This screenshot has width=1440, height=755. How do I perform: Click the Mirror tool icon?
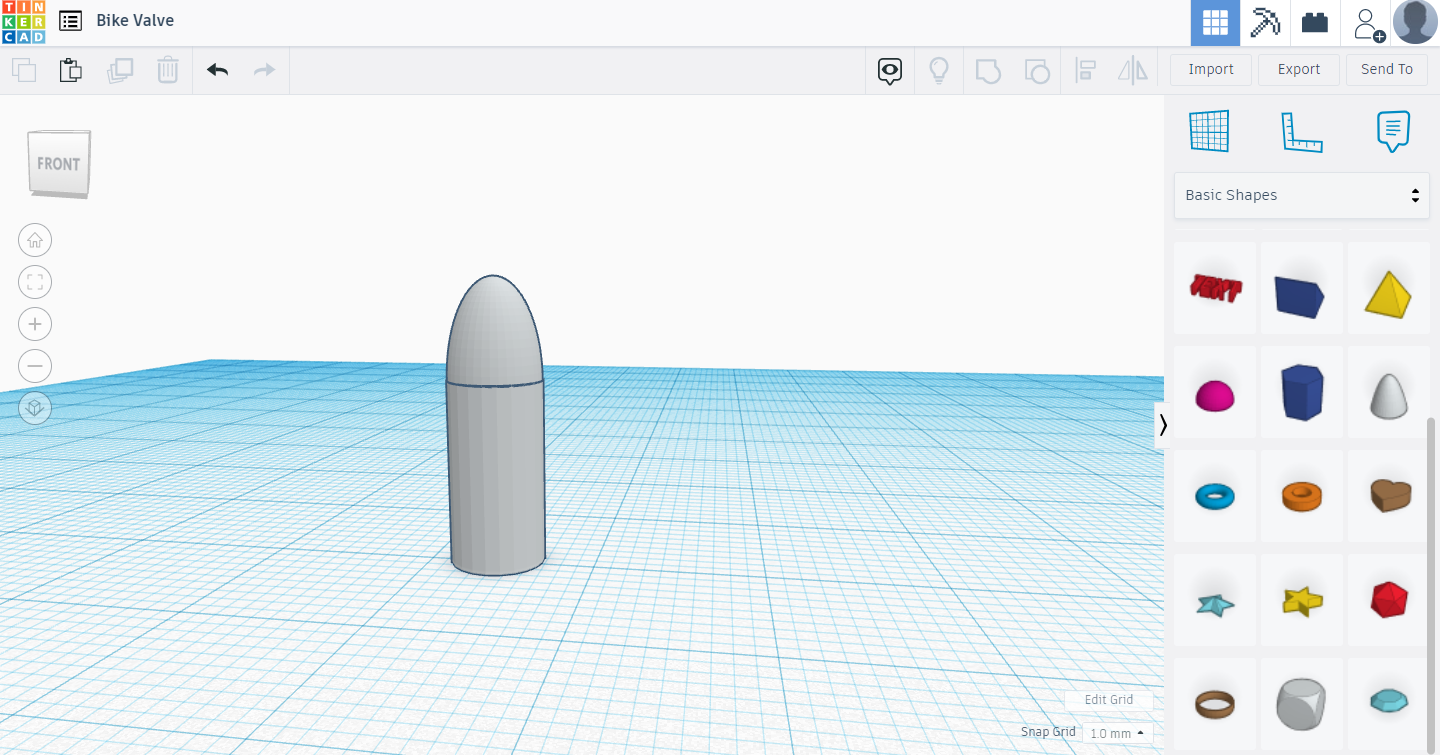coord(1133,70)
